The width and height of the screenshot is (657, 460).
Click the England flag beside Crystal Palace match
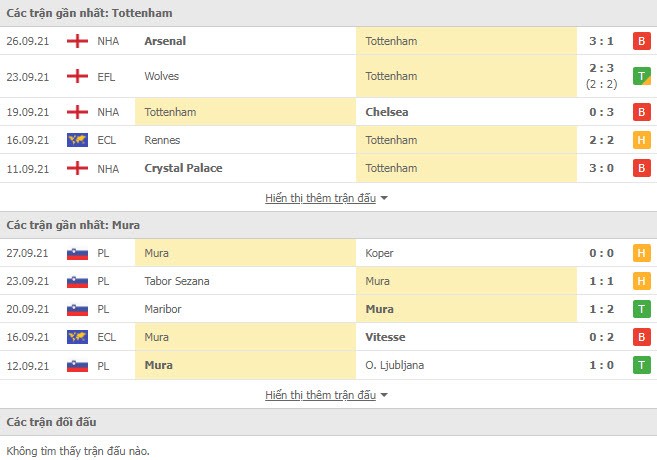pyautogui.click(x=76, y=168)
